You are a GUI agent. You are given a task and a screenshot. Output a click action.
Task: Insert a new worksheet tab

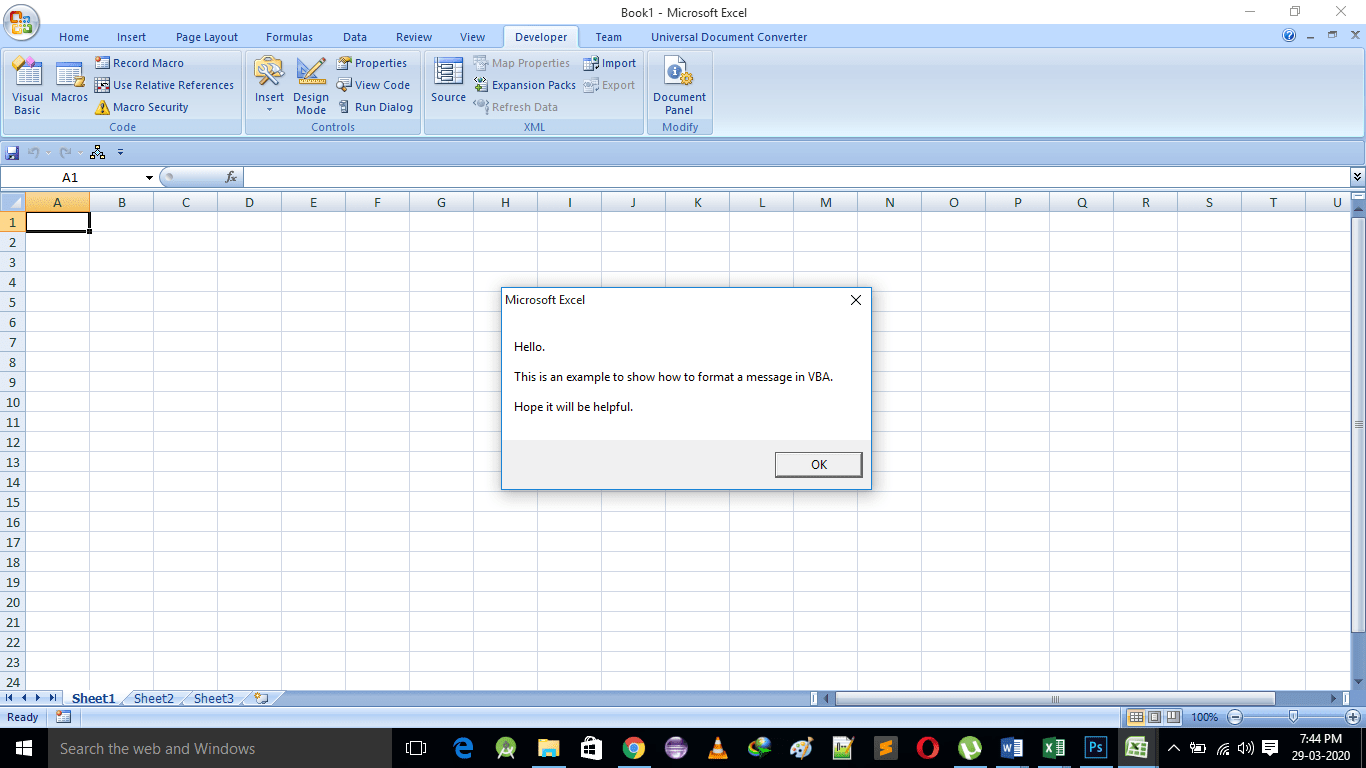(x=262, y=698)
